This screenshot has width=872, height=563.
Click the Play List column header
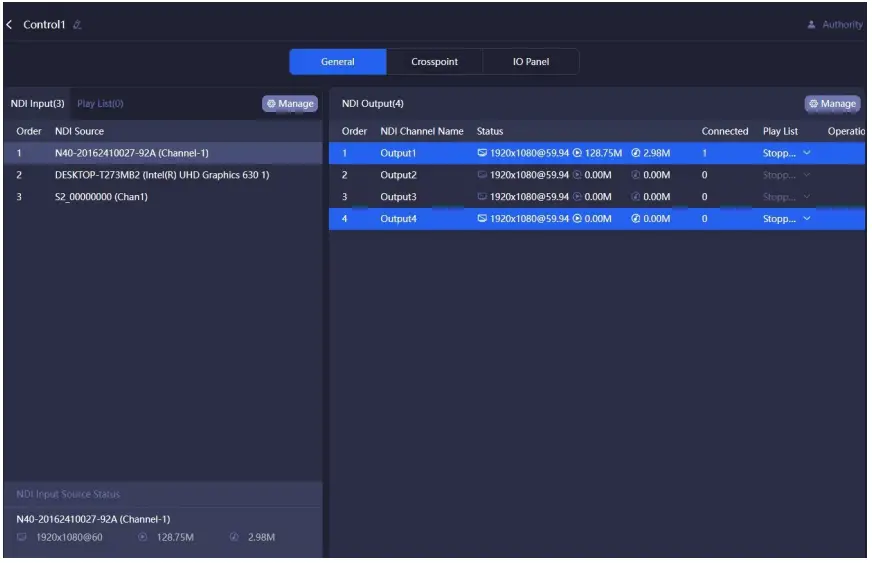pyautogui.click(x=780, y=131)
